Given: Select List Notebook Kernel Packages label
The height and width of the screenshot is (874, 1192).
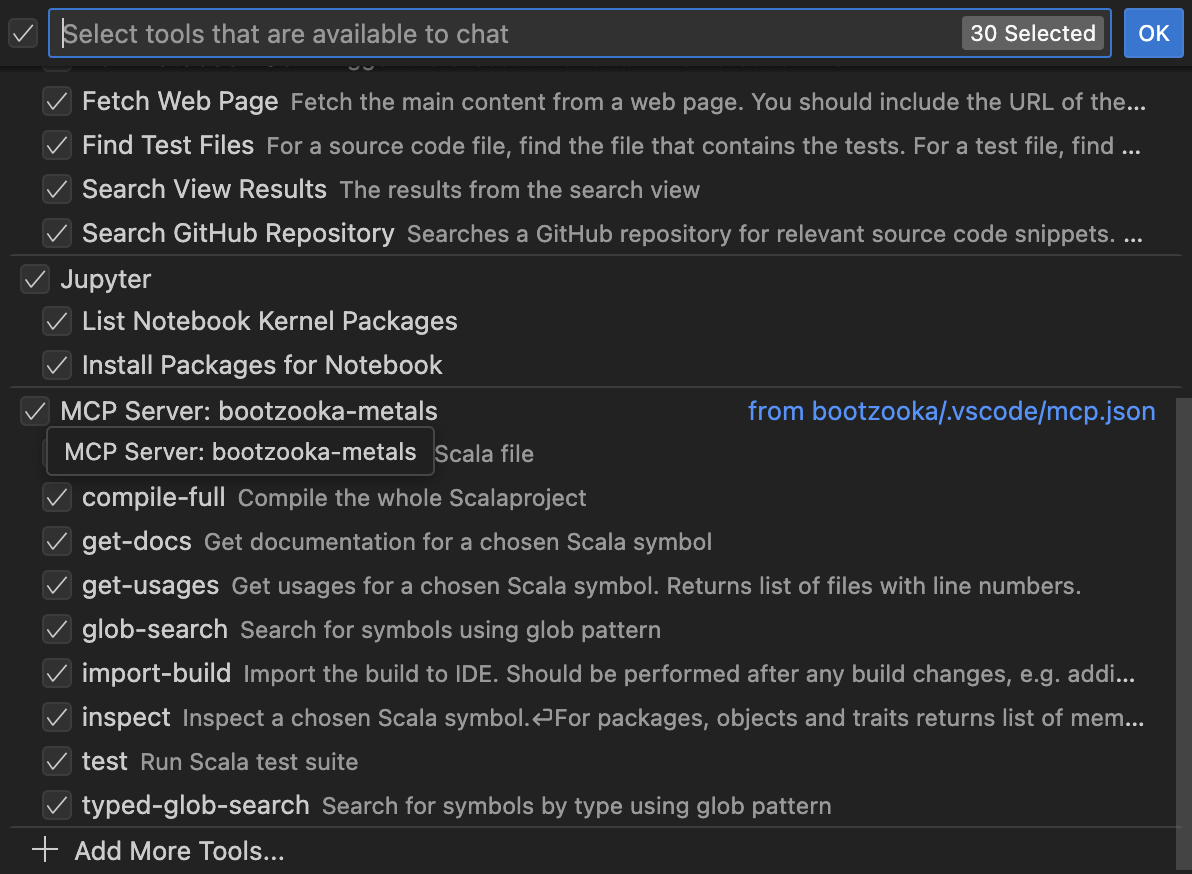Looking at the screenshot, I should [270, 321].
